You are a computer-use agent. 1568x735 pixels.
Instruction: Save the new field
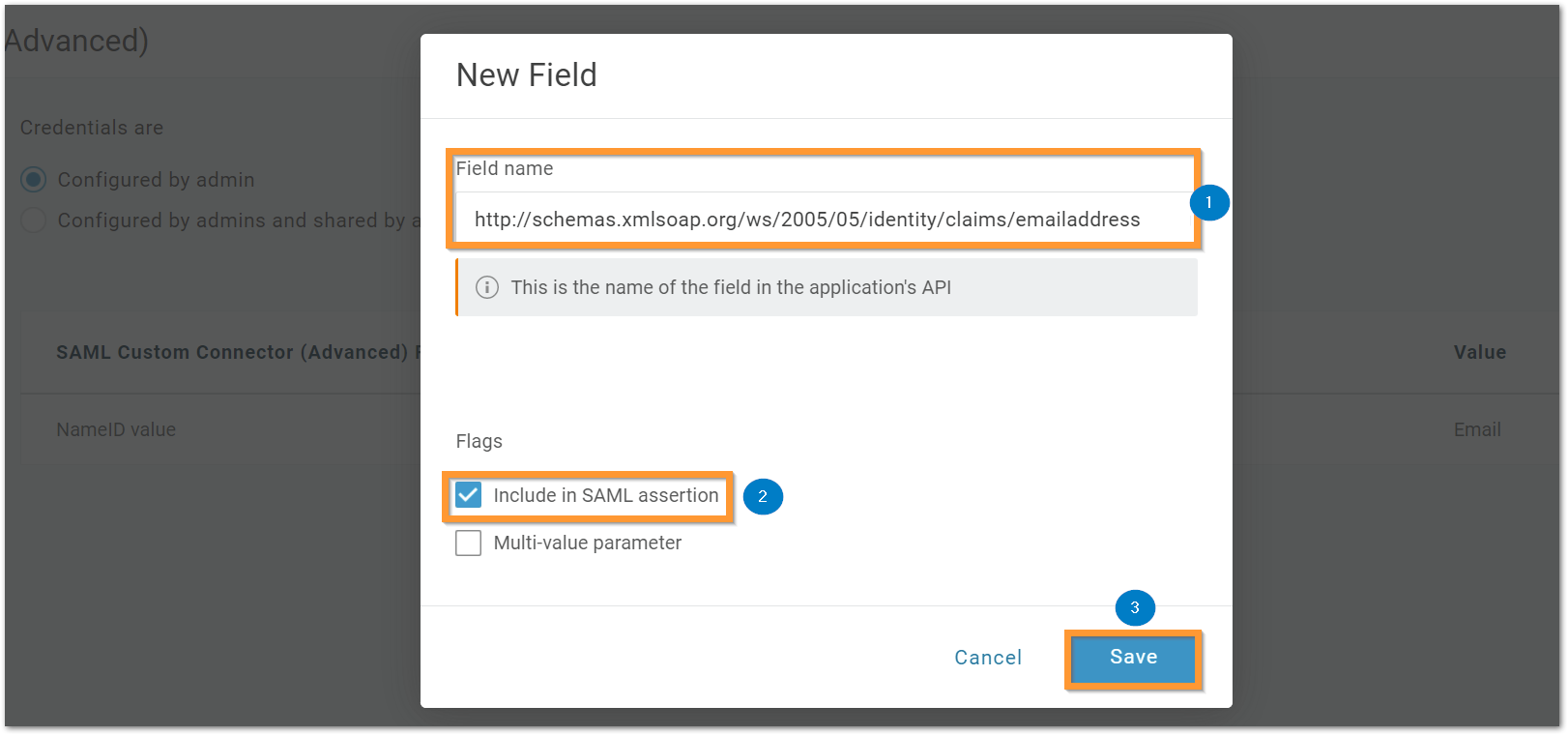pos(1133,658)
